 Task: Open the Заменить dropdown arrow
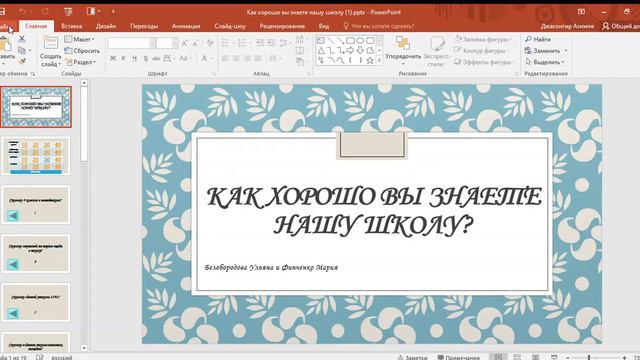point(566,51)
